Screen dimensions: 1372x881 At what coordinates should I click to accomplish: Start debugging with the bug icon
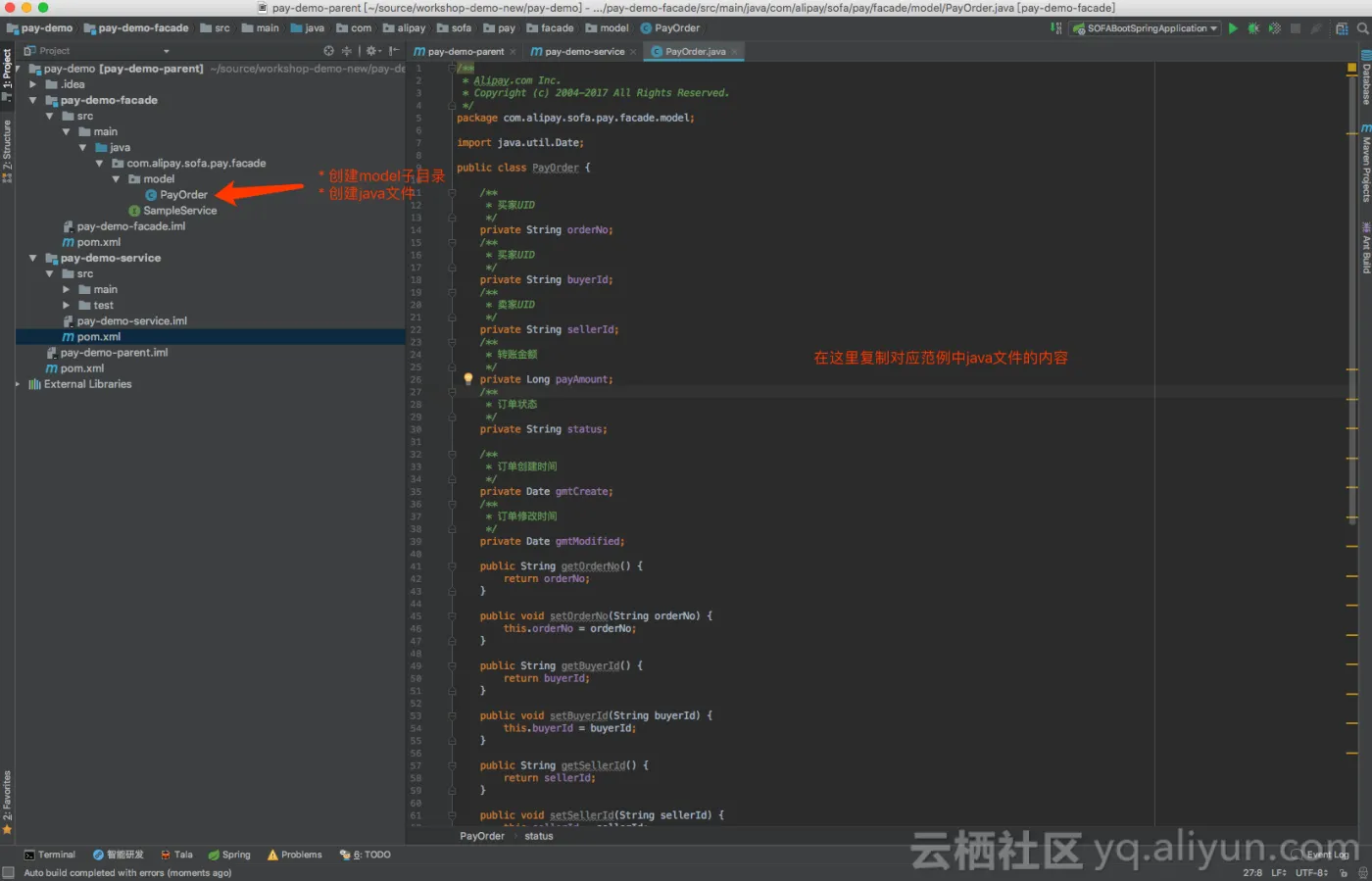(x=1253, y=28)
